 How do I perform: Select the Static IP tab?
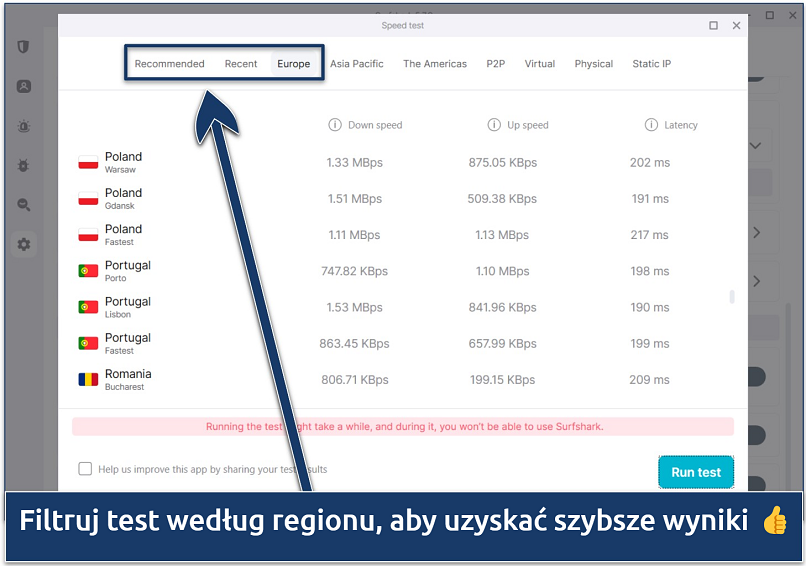(651, 64)
